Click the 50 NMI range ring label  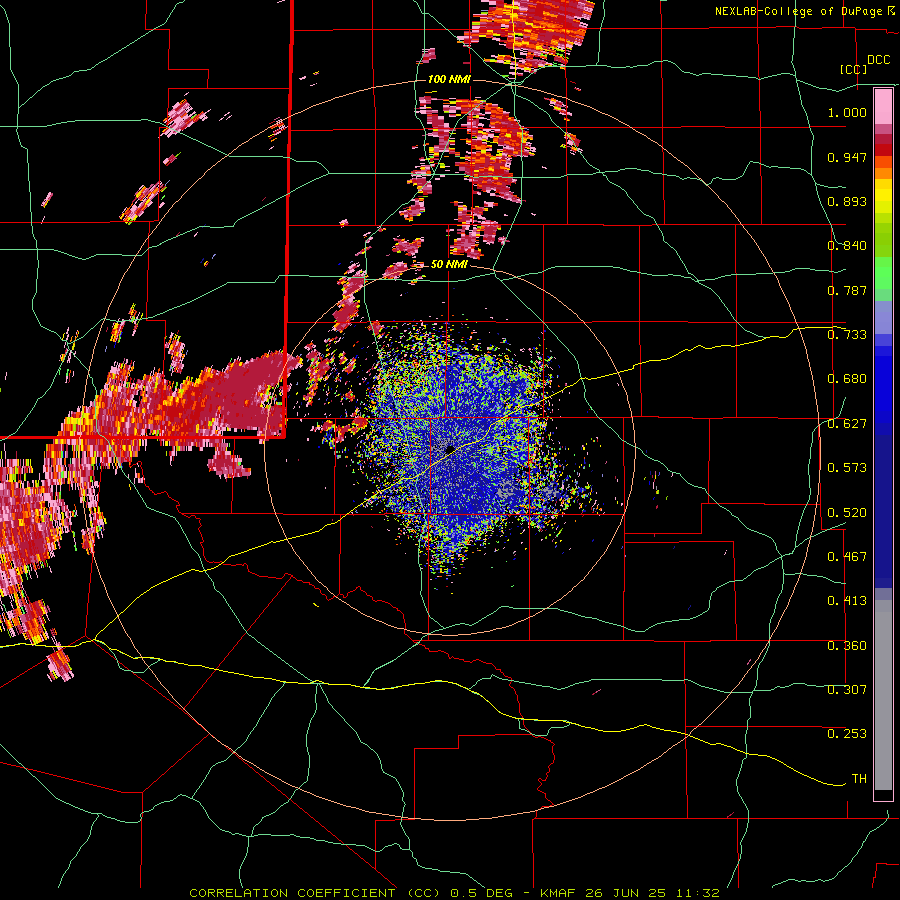click(x=449, y=264)
